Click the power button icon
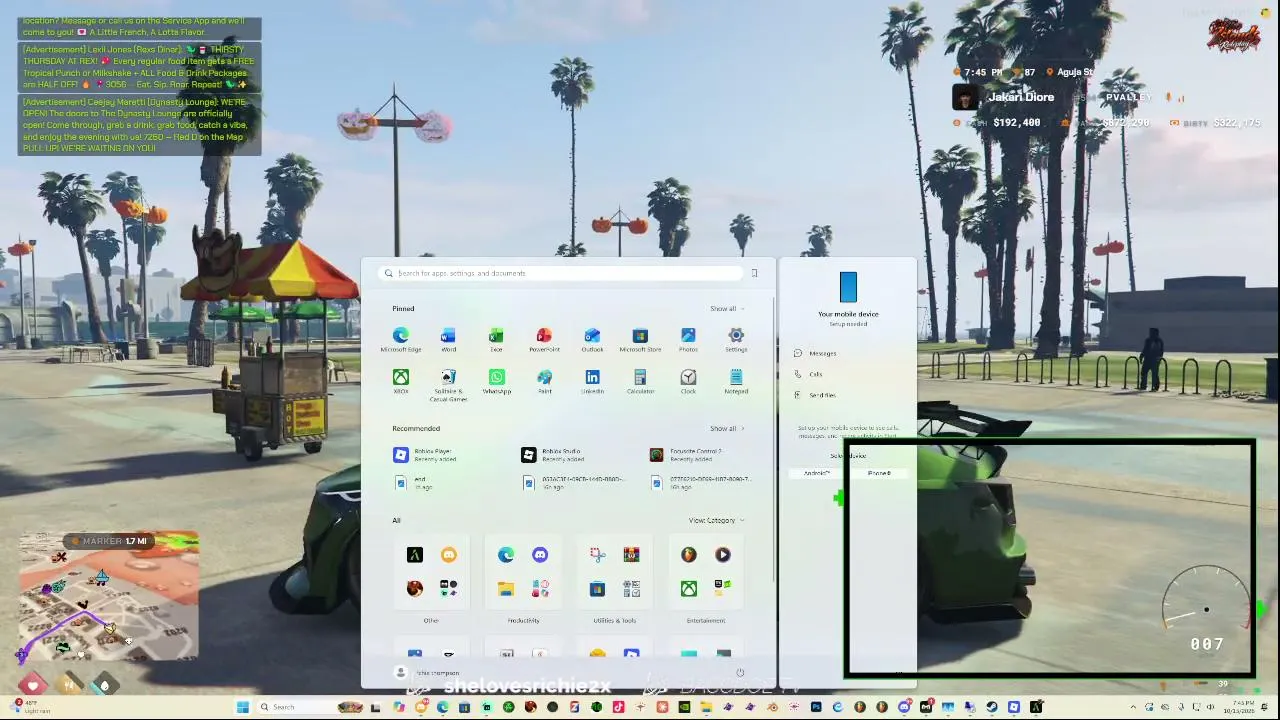 pyautogui.click(x=740, y=673)
